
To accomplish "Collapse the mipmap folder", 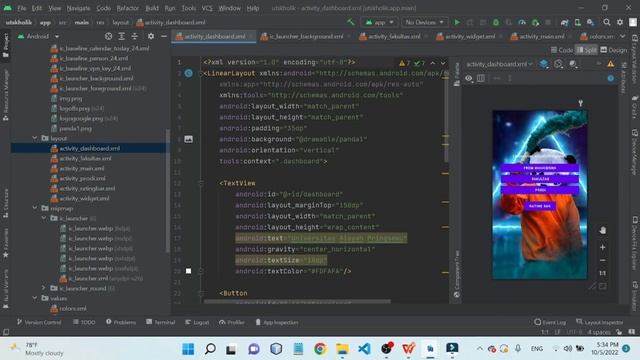I will [35, 208].
